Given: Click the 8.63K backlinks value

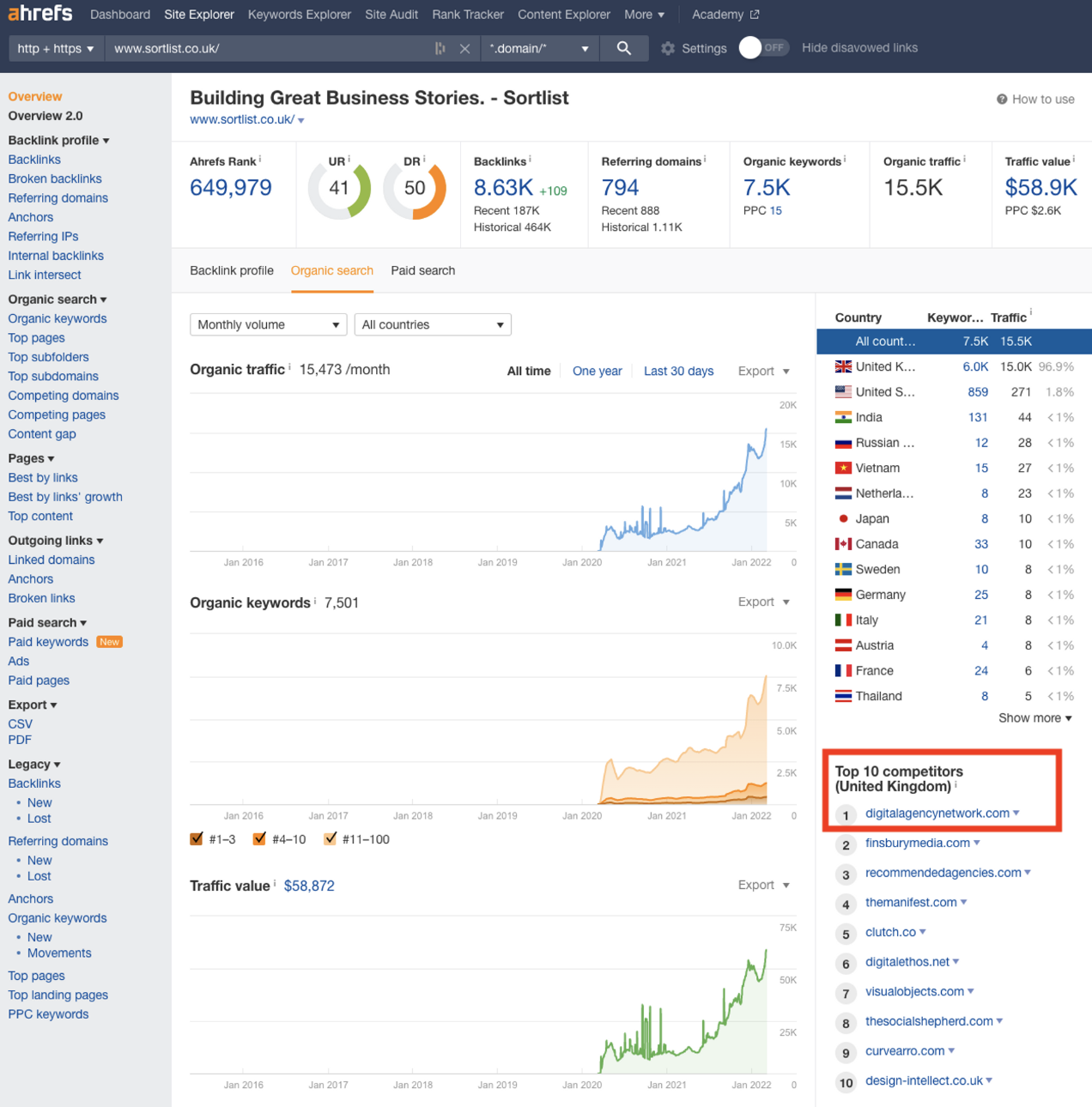Looking at the screenshot, I should coord(503,187).
